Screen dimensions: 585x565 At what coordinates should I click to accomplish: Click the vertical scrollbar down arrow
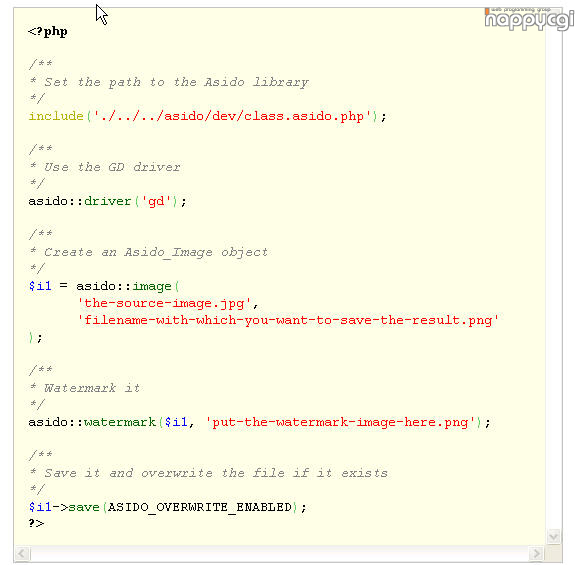click(554, 537)
